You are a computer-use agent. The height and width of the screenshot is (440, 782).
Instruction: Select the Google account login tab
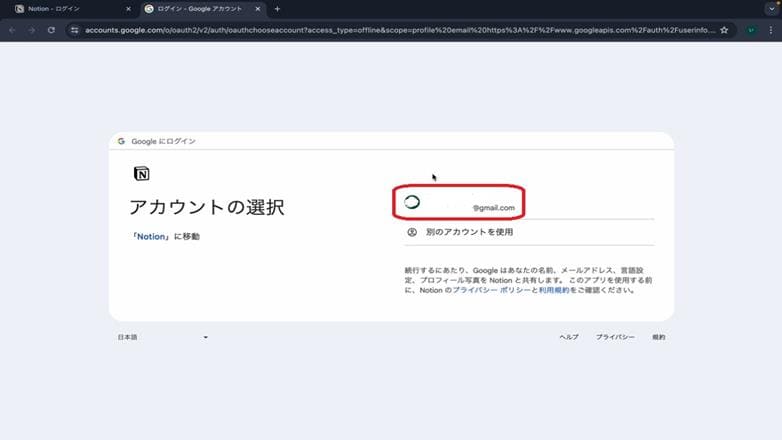[x=202, y=9]
